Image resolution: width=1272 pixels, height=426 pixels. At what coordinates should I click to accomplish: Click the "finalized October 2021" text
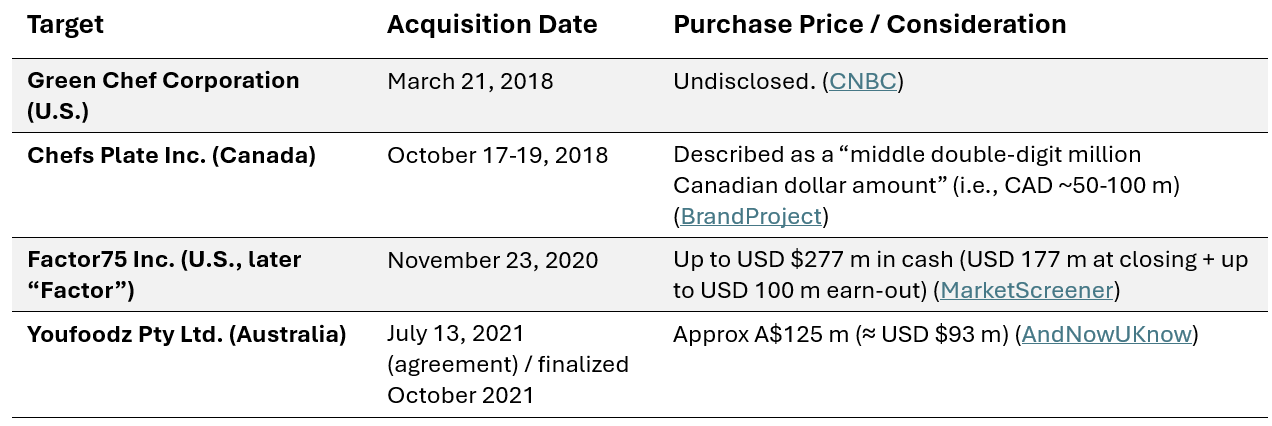coord(507,379)
